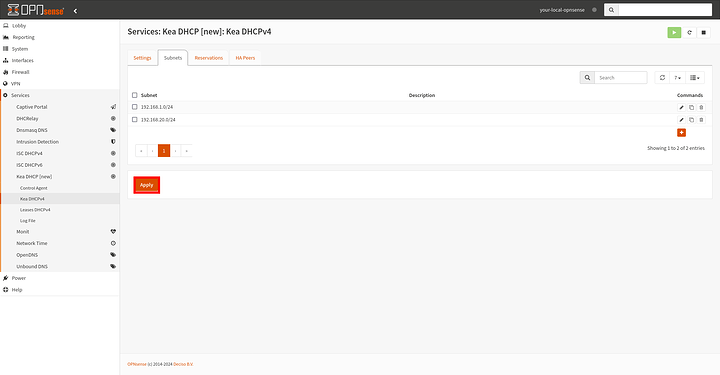This screenshot has width=720, height=375.
Task: Switch to the Settings tab
Action: pos(142,58)
